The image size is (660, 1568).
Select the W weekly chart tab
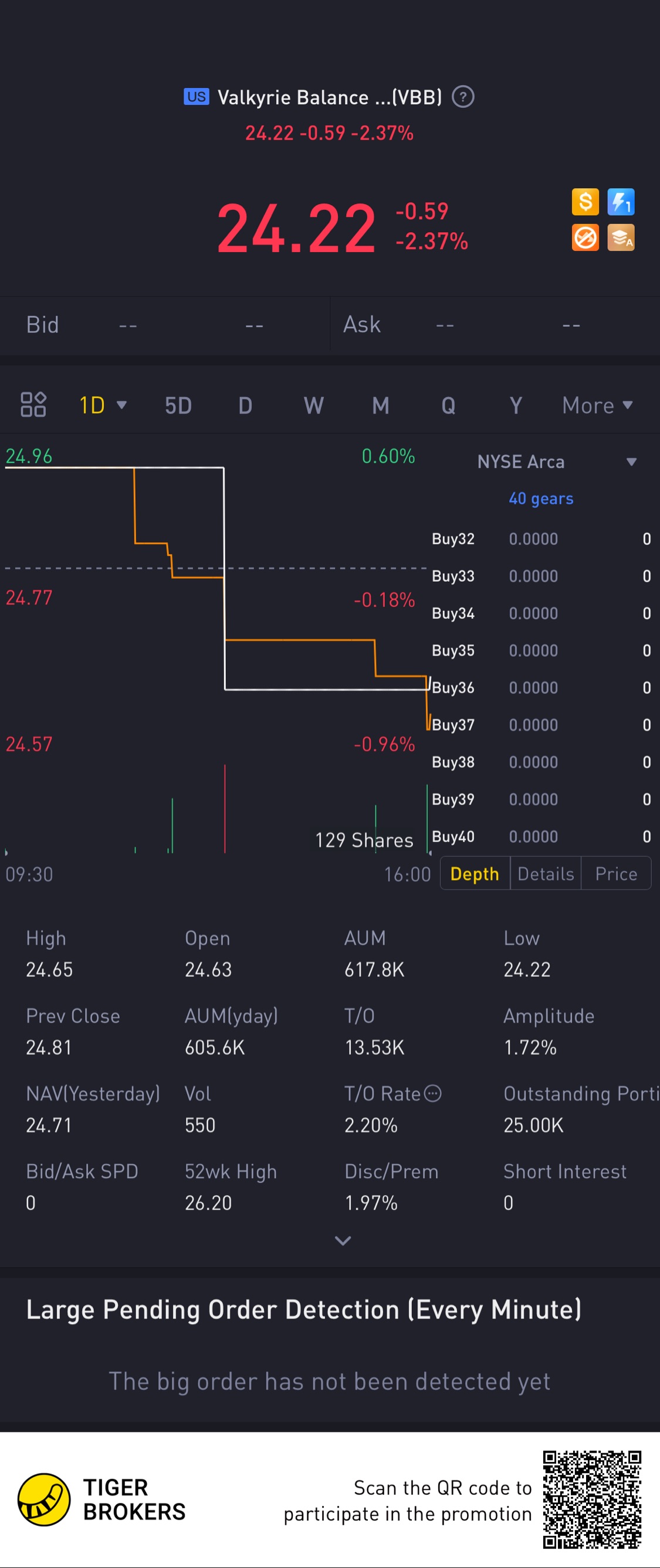pos(313,405)
